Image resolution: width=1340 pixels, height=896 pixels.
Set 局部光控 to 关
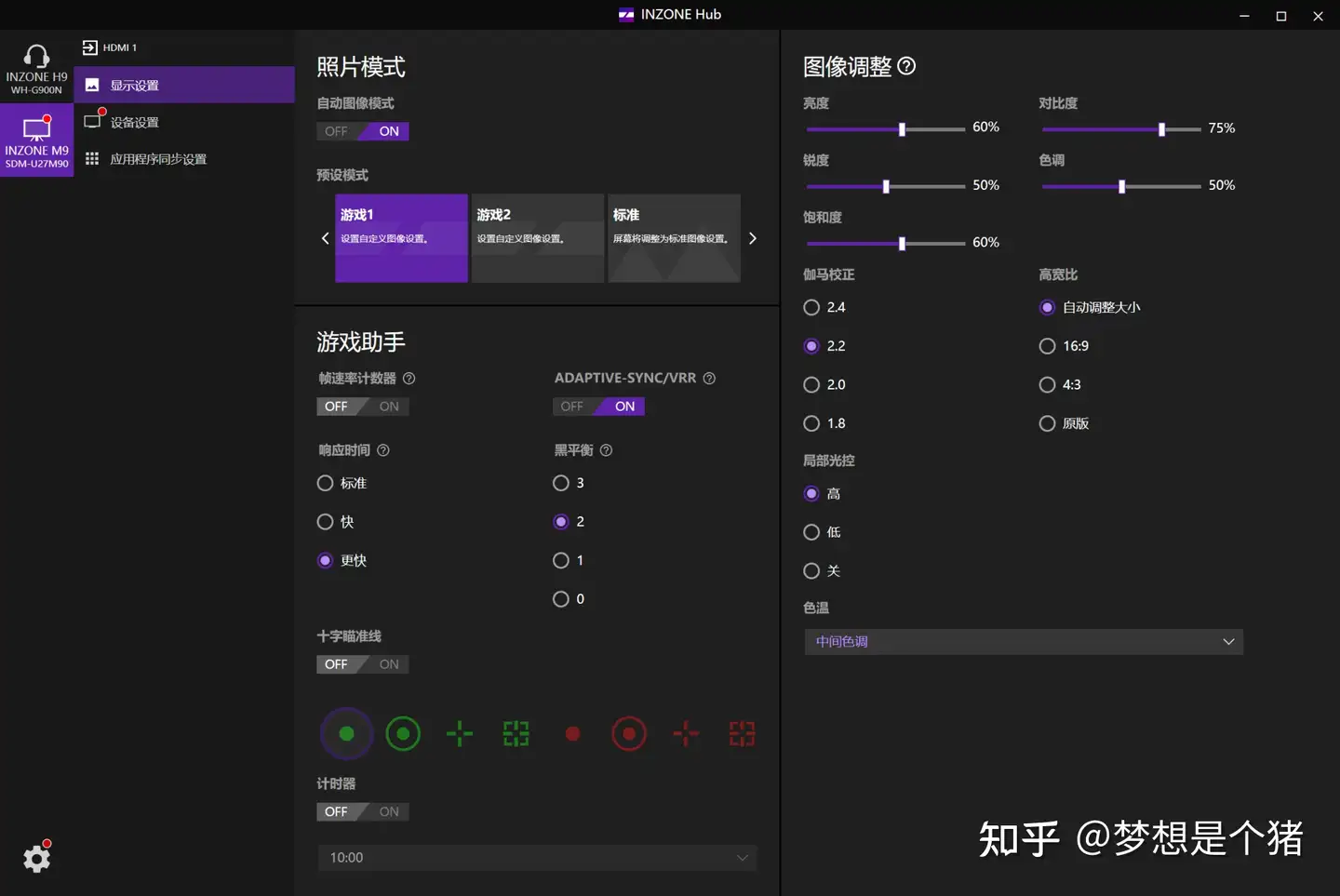(822, 570)
